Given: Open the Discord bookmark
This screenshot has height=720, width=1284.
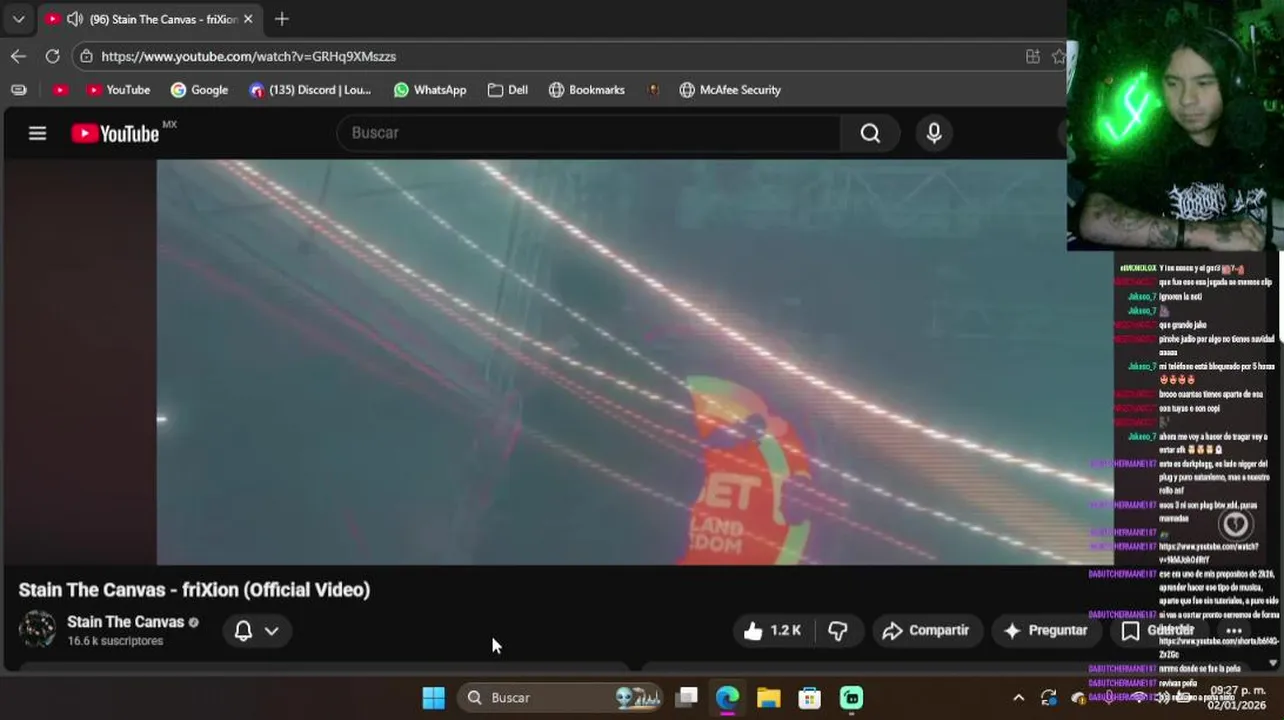Looking at the screenshot, I should [x=310, y=90].
